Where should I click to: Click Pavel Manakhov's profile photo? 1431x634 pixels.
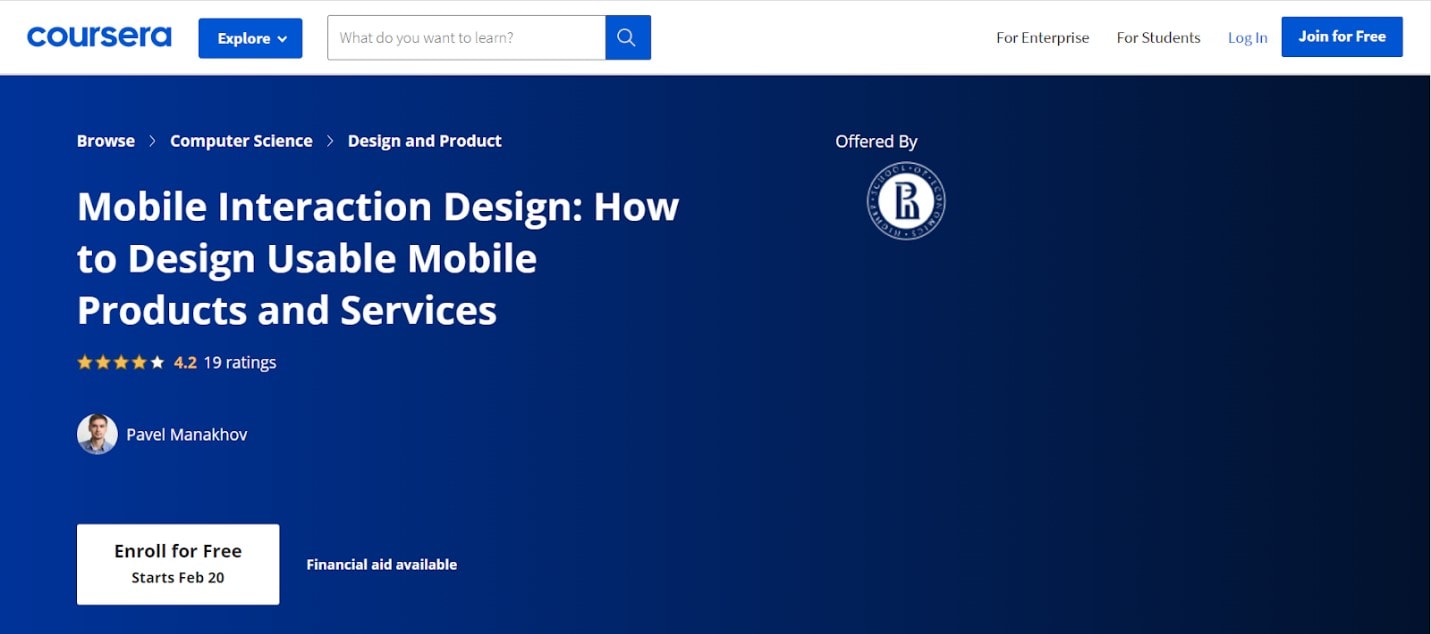click(97, 434)
